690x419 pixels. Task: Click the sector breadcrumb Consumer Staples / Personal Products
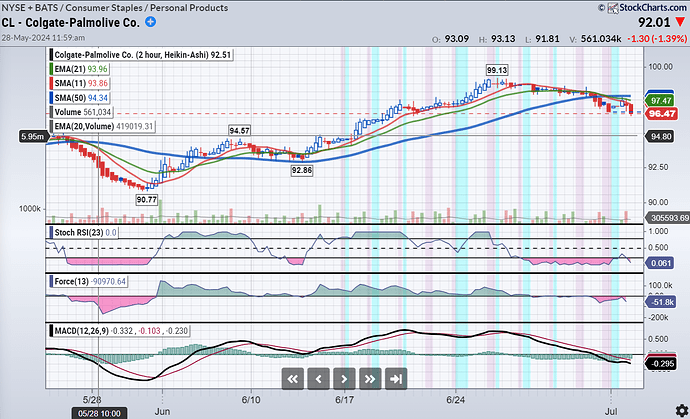tap(147, 7)
